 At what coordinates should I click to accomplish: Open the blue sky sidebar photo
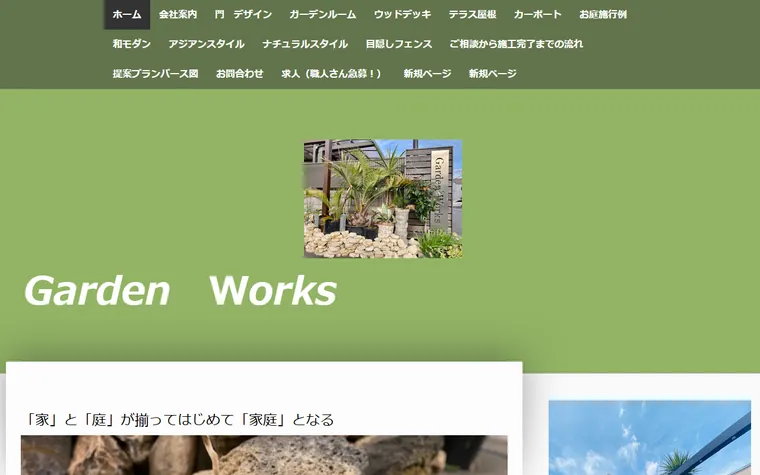pos(649,438)
